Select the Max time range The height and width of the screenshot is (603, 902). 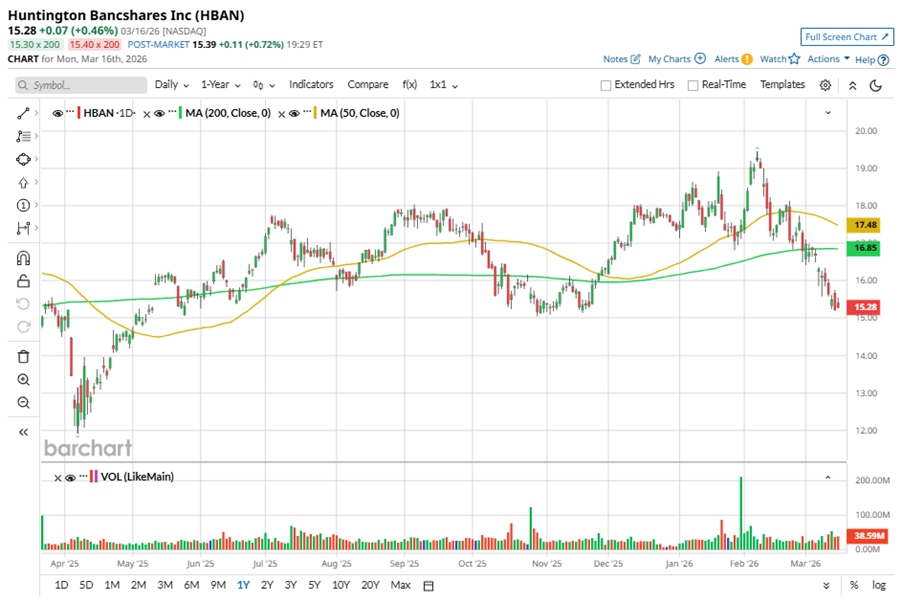(400, 585)
